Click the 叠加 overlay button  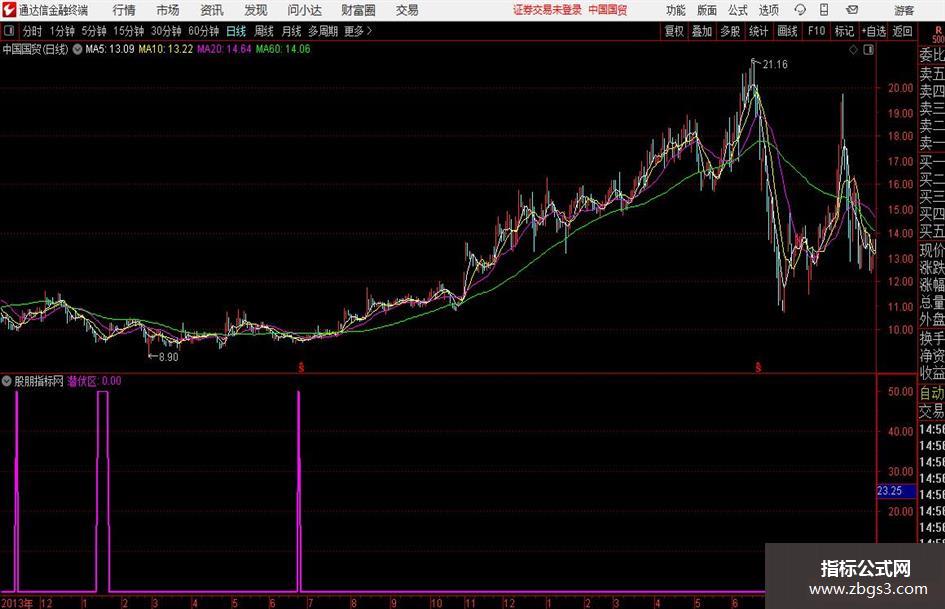702,31
